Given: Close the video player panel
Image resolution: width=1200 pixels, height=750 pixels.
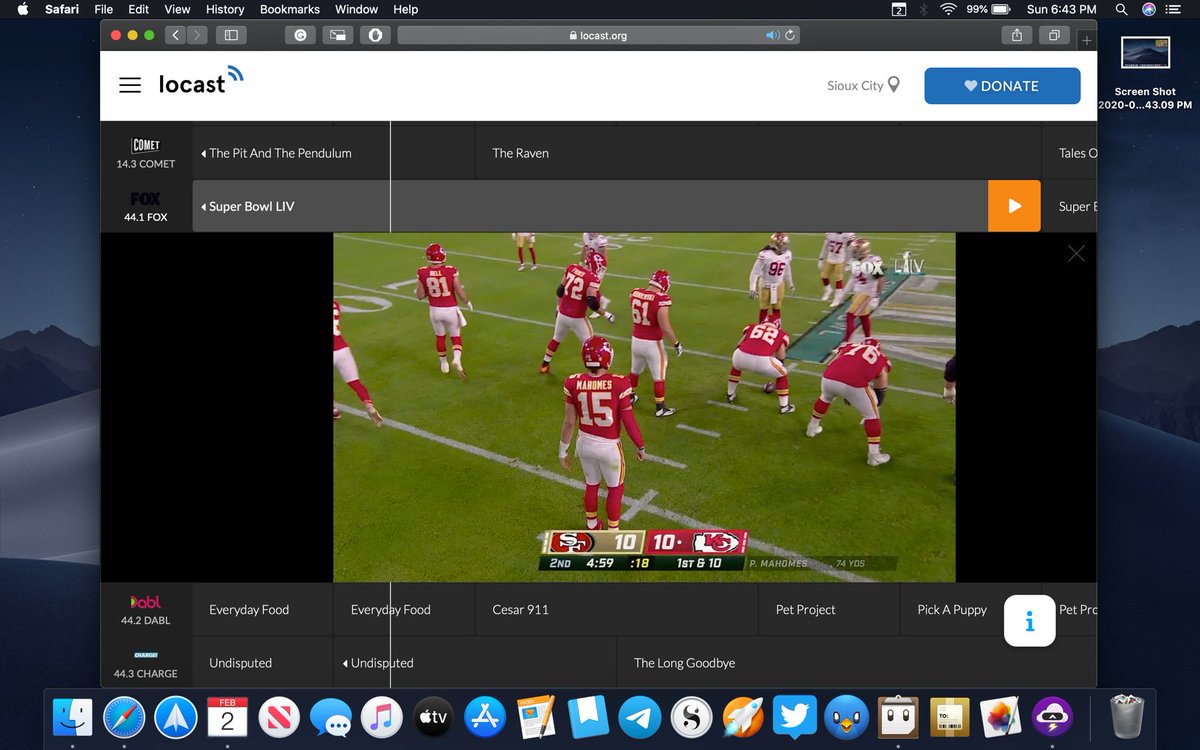Looking at the screenshot, I should [1076, 254].
